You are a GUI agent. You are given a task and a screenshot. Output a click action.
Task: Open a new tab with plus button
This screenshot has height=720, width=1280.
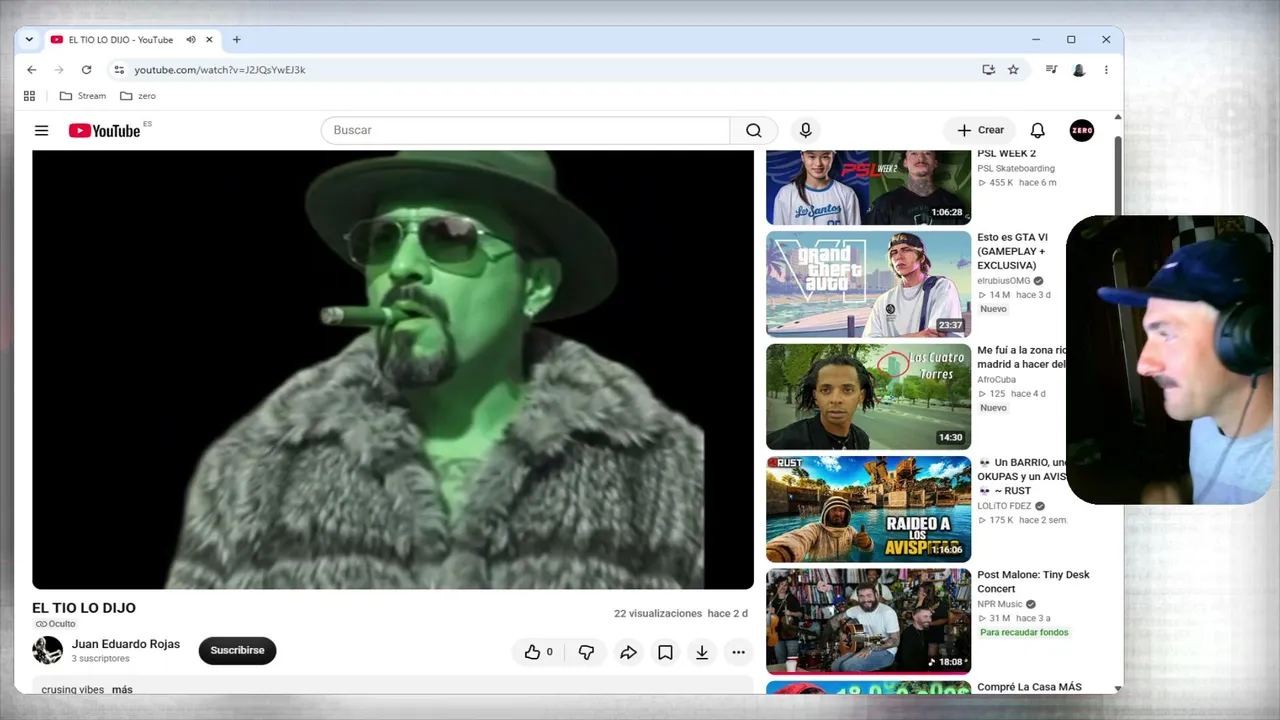236,40
